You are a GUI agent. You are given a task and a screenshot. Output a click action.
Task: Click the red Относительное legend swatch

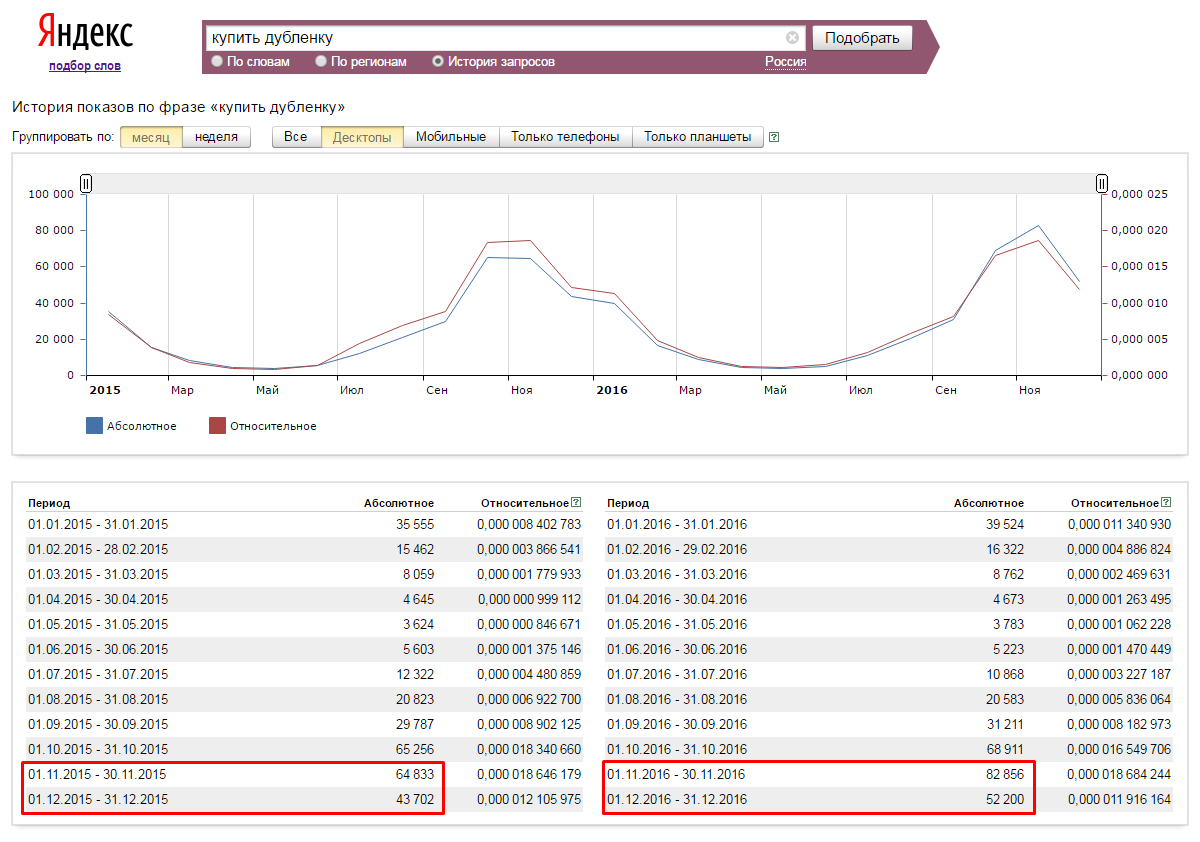coord(217,426)
